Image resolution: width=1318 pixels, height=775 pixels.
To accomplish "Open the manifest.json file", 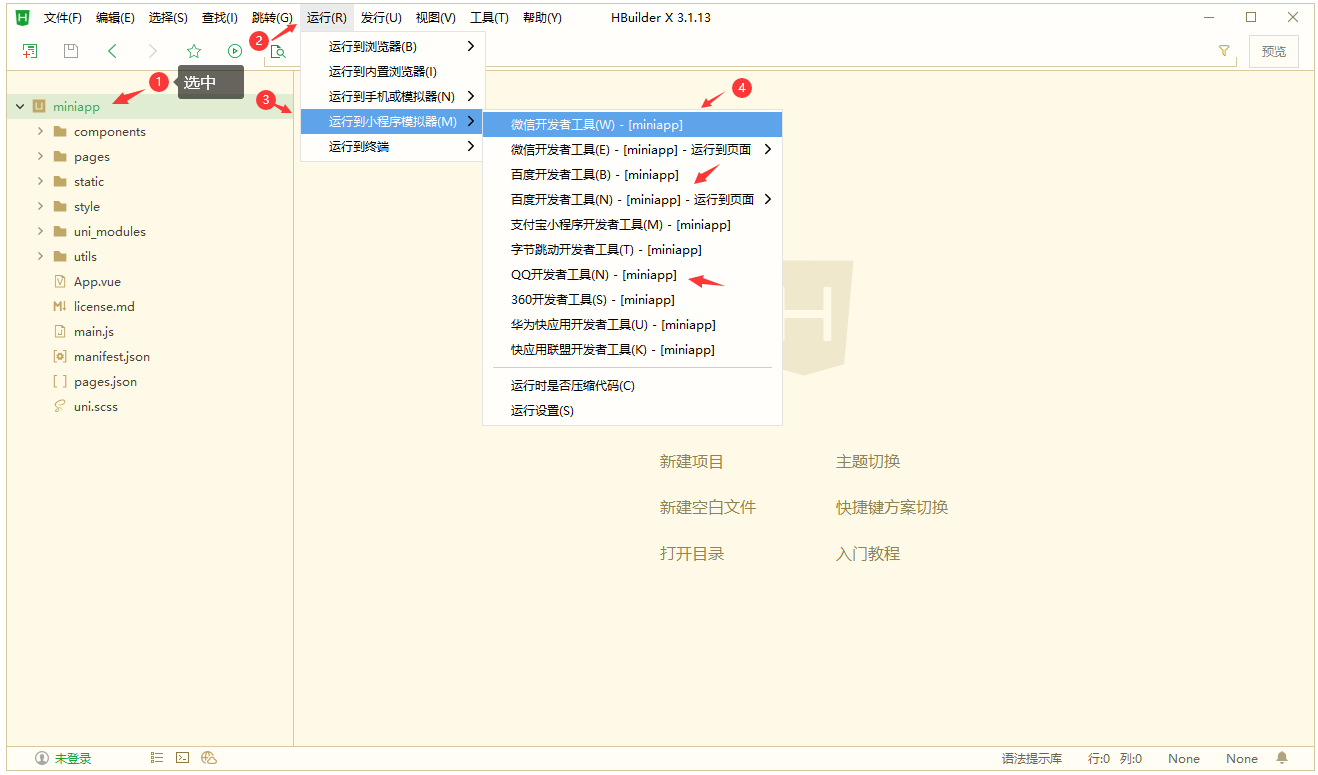I will coord(111,357).
